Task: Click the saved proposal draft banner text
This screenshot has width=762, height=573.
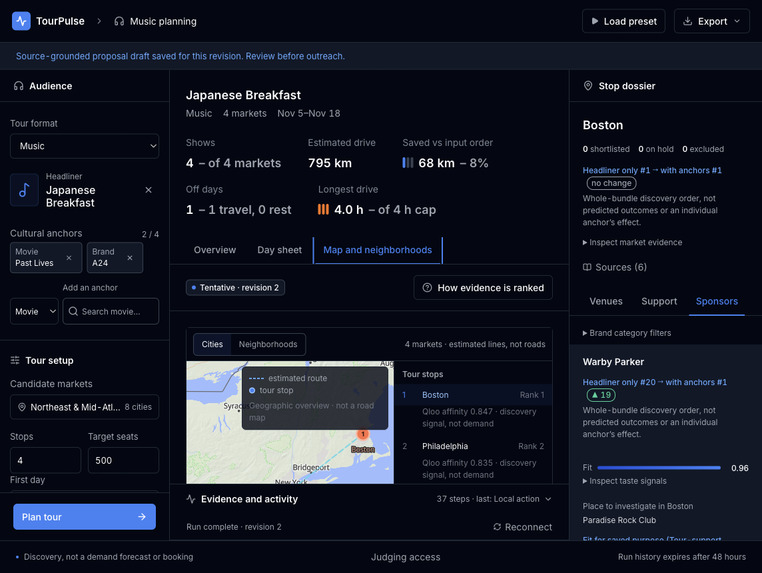Action: point(180,56)
